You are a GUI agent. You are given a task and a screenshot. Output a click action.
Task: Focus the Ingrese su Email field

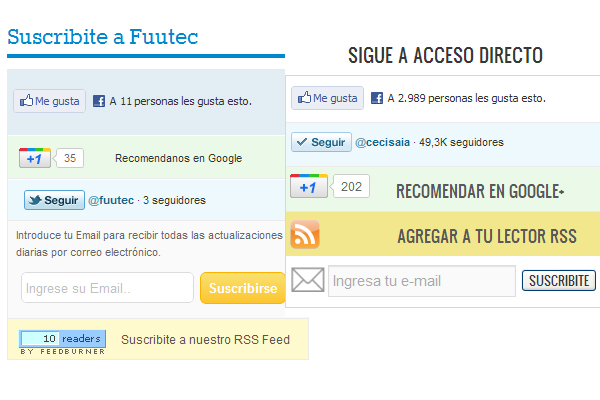pyautogui.click(x=108, y=288)
